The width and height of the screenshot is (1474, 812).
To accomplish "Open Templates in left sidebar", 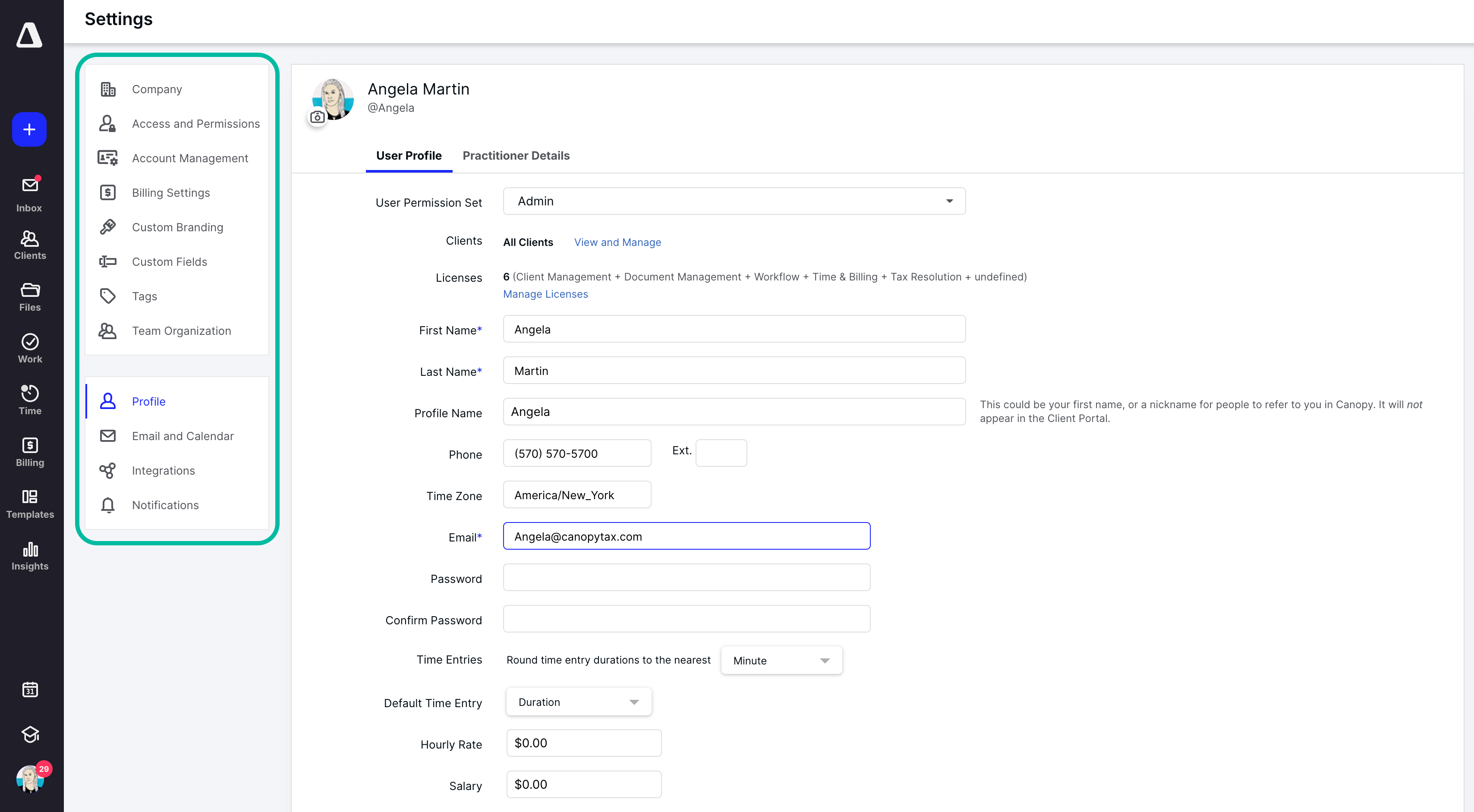I will click(x=30, y=504).
